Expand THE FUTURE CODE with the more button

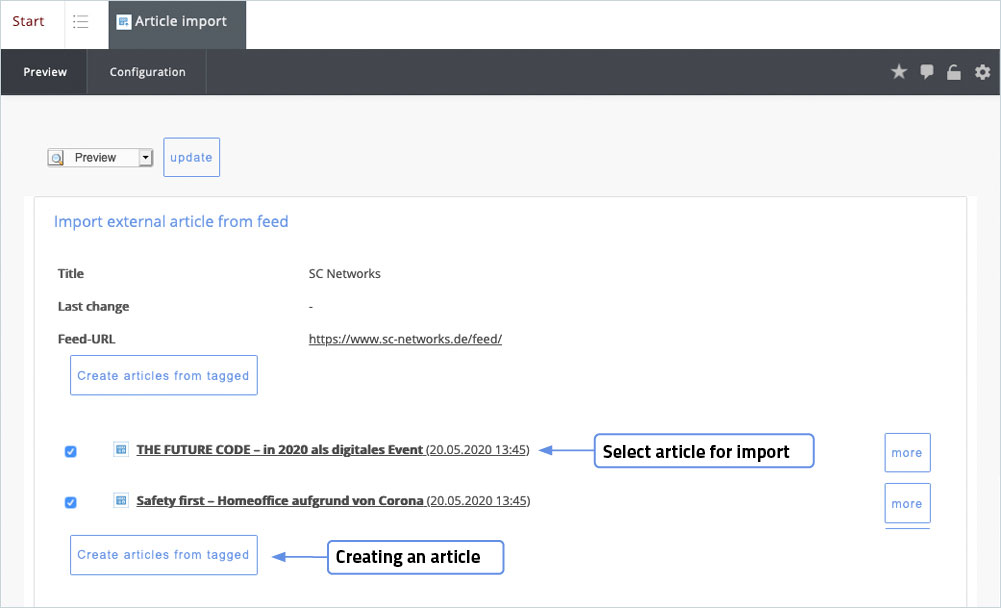[907, 453]
